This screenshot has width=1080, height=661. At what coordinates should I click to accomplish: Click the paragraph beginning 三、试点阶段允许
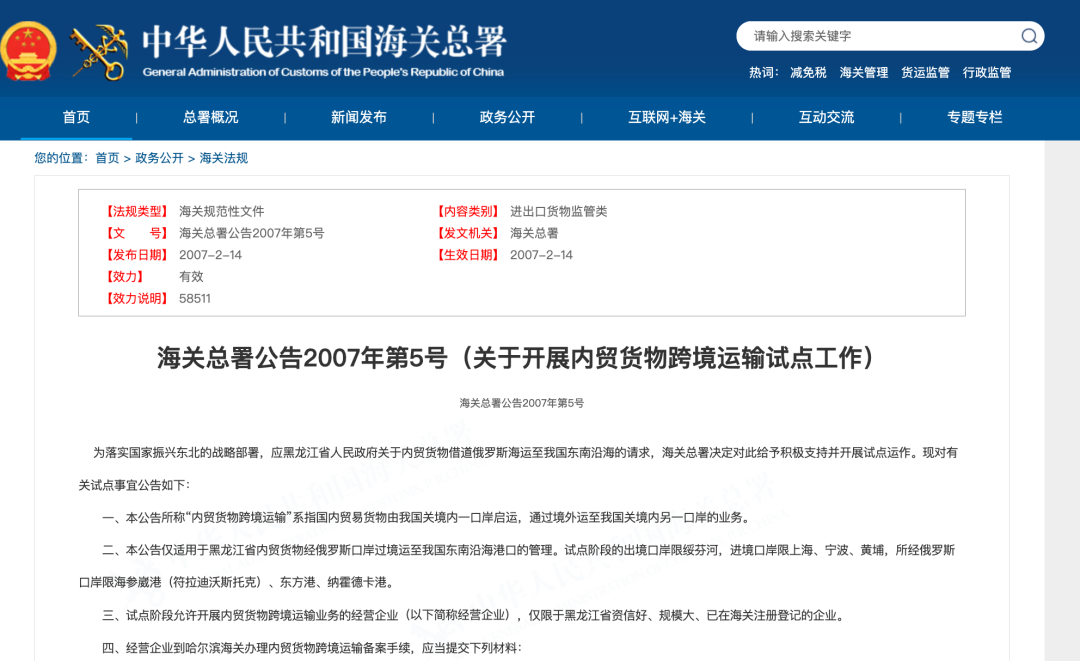coord(473,615)
